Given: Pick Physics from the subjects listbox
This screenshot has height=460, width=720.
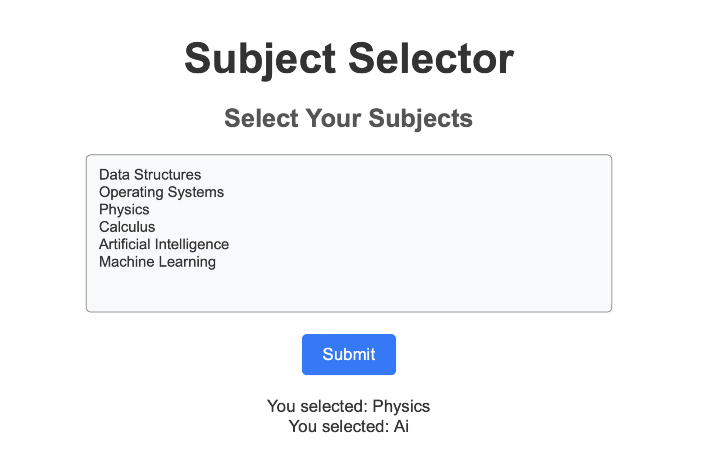Looking at the screenshot, I should [x=124, y=210].
